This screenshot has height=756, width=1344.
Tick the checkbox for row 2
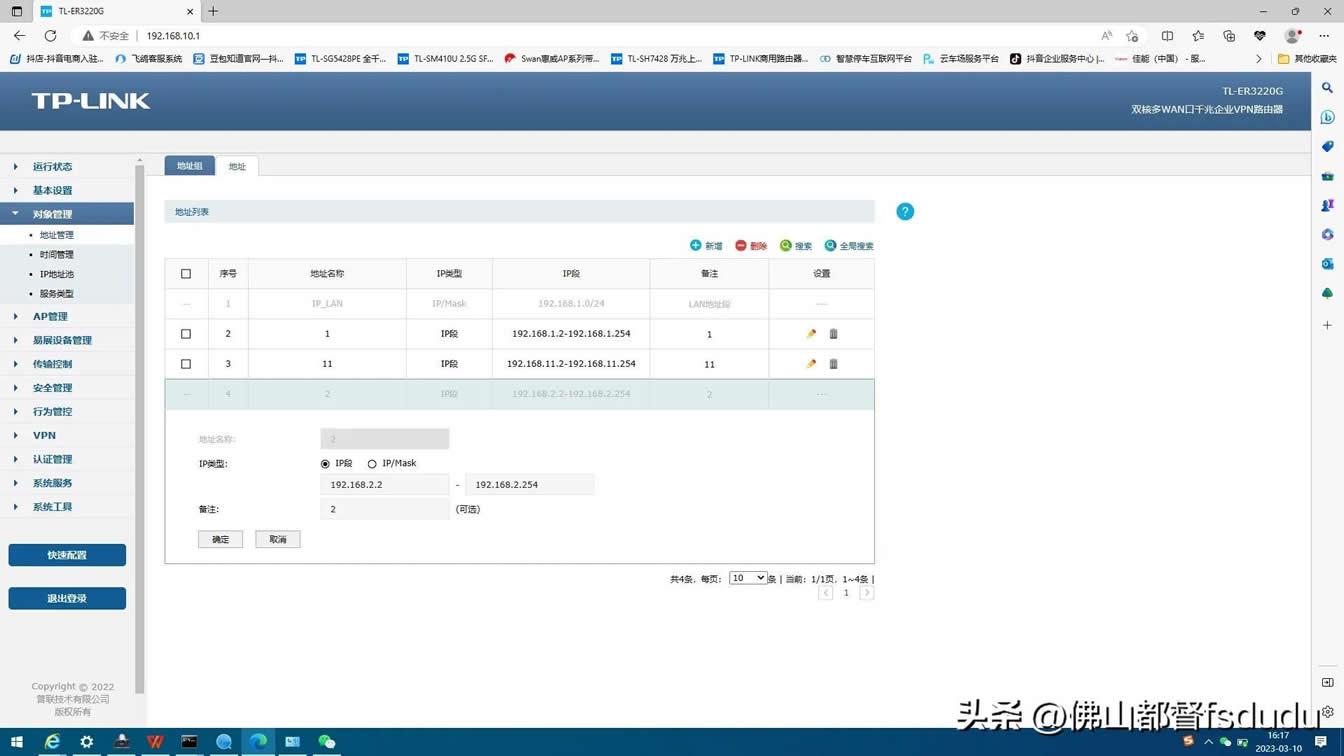click(x=186, y=334)
